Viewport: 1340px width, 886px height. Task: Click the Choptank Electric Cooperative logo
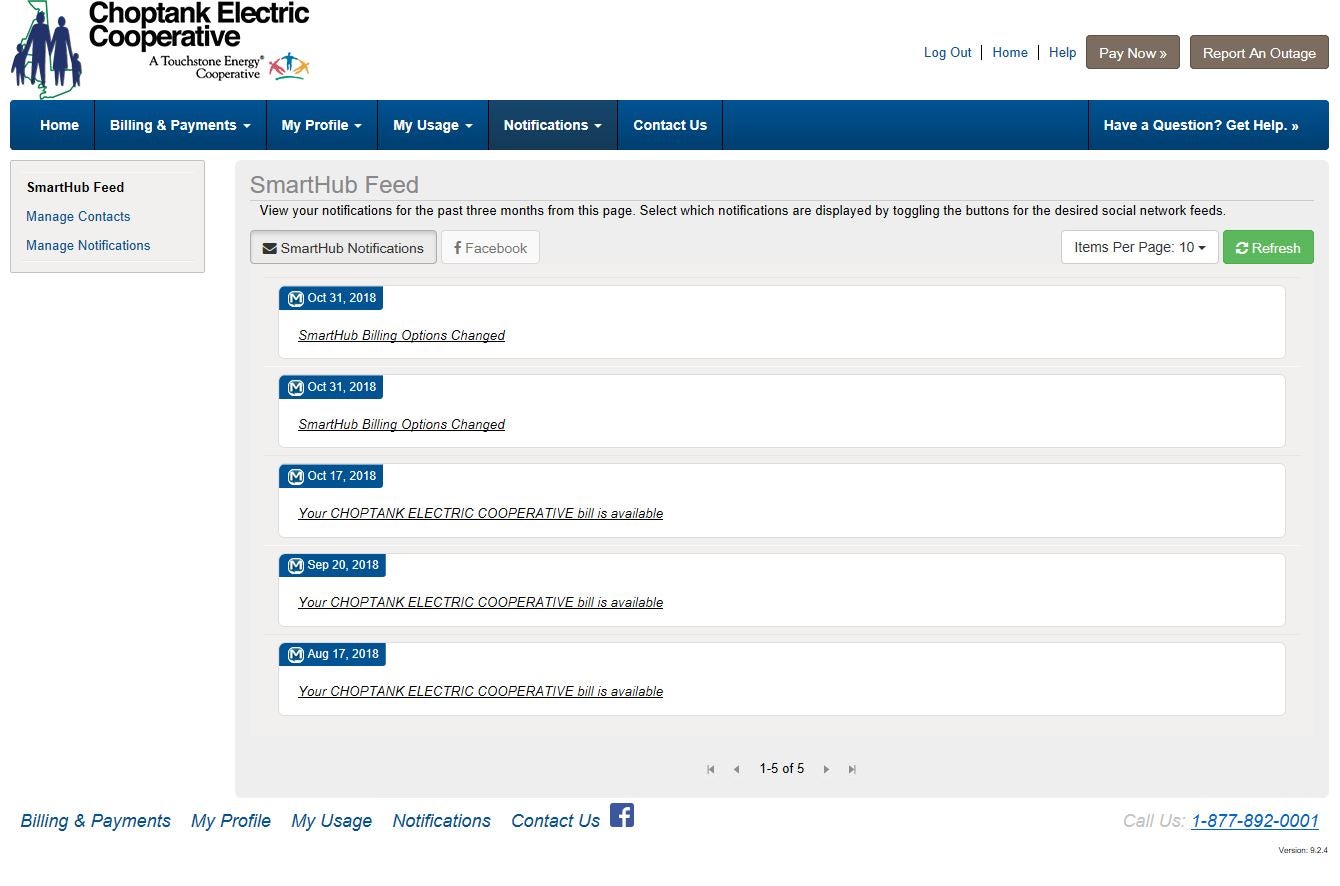(160, 48)
